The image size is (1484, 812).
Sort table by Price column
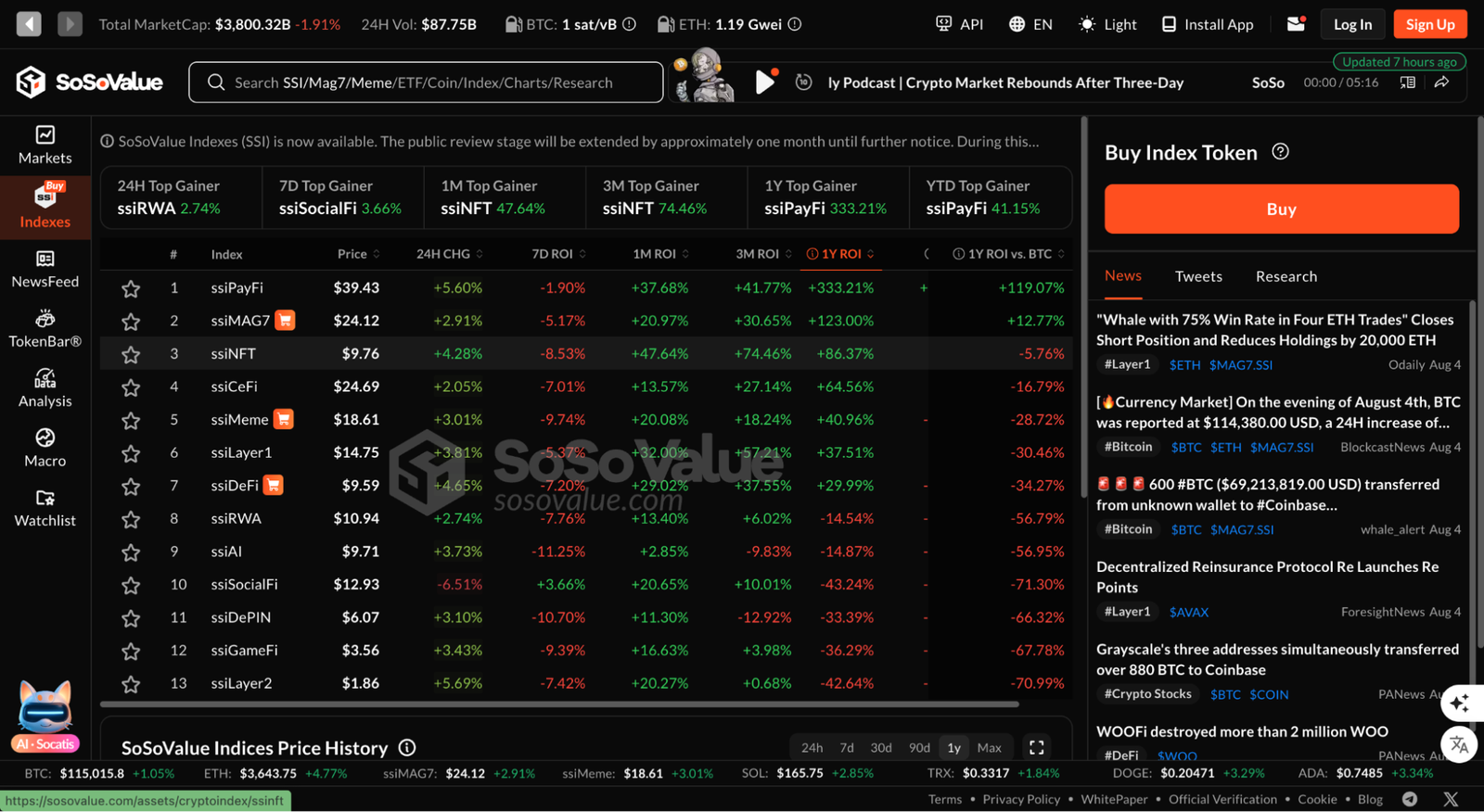click(x=358, y=254)
